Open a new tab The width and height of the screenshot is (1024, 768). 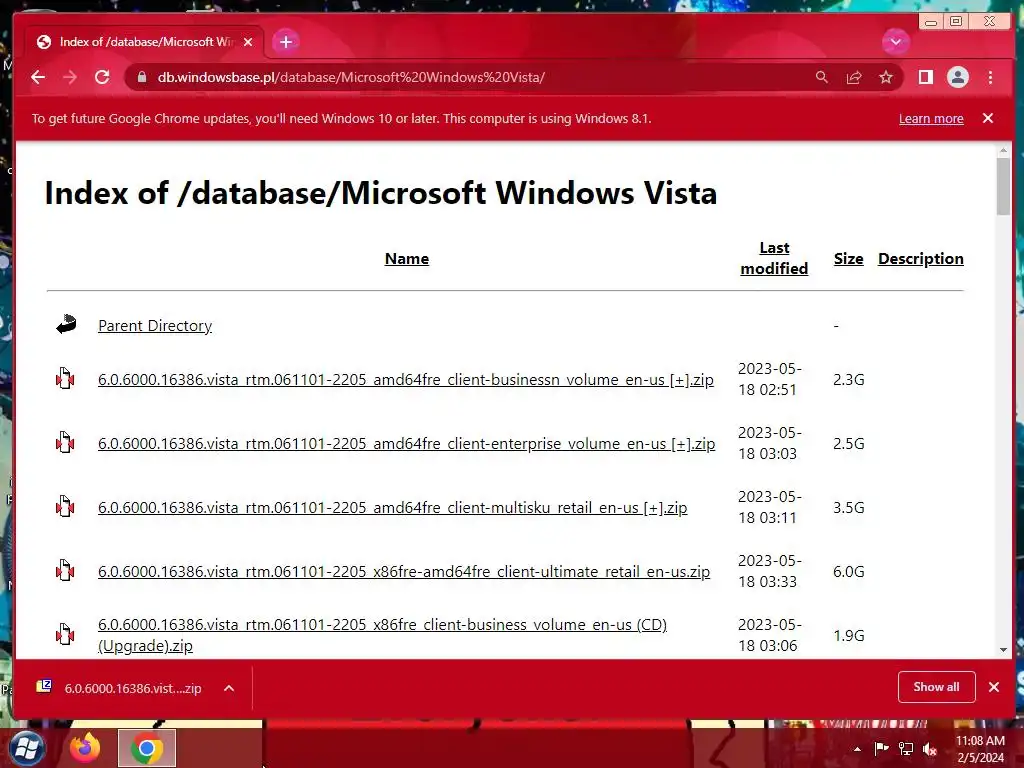click(285, 42)
